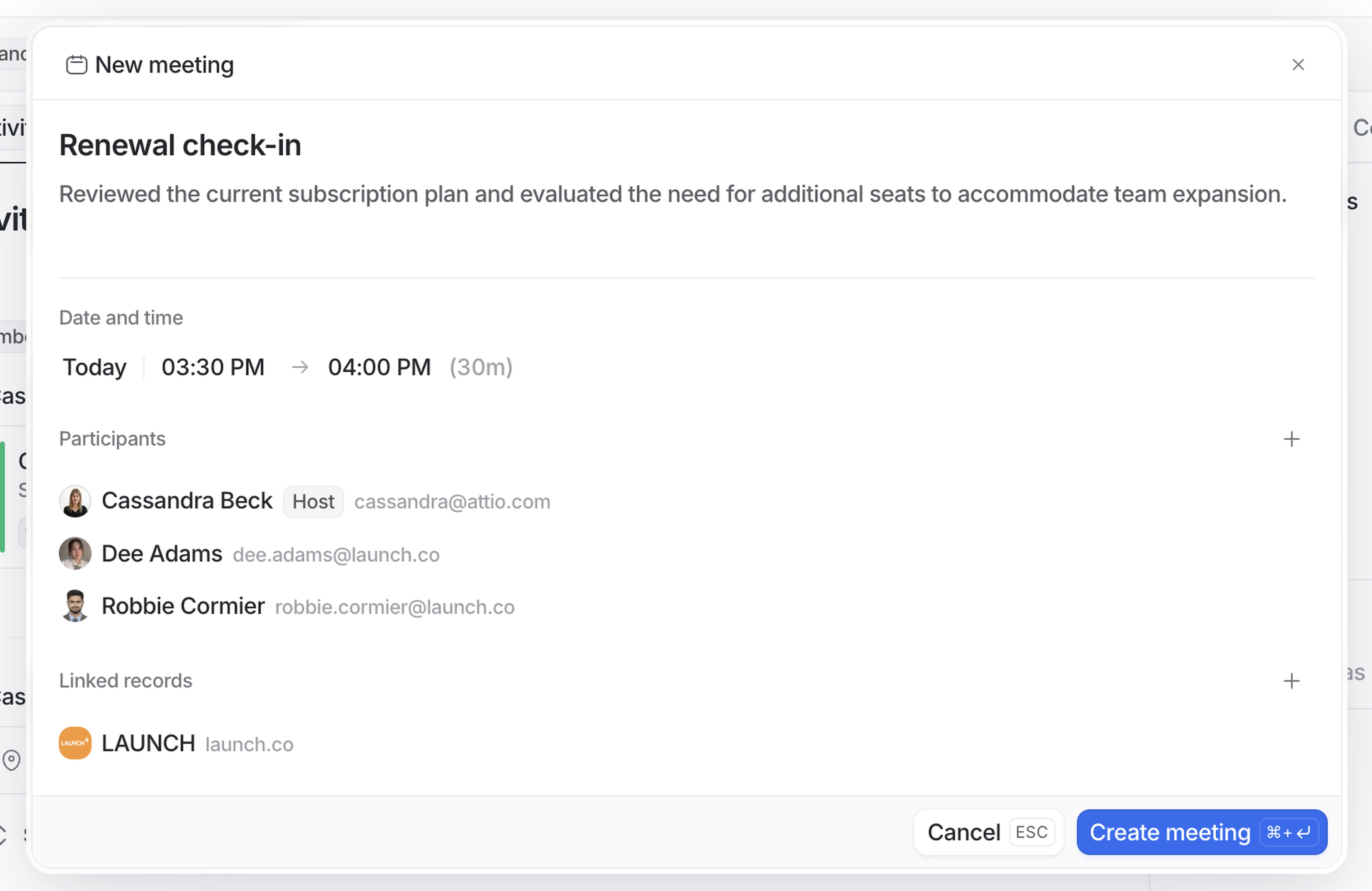Change the 03:30 PM start time
The width and height of the screenshot is (1372, 891).
(x=213, y=368)
